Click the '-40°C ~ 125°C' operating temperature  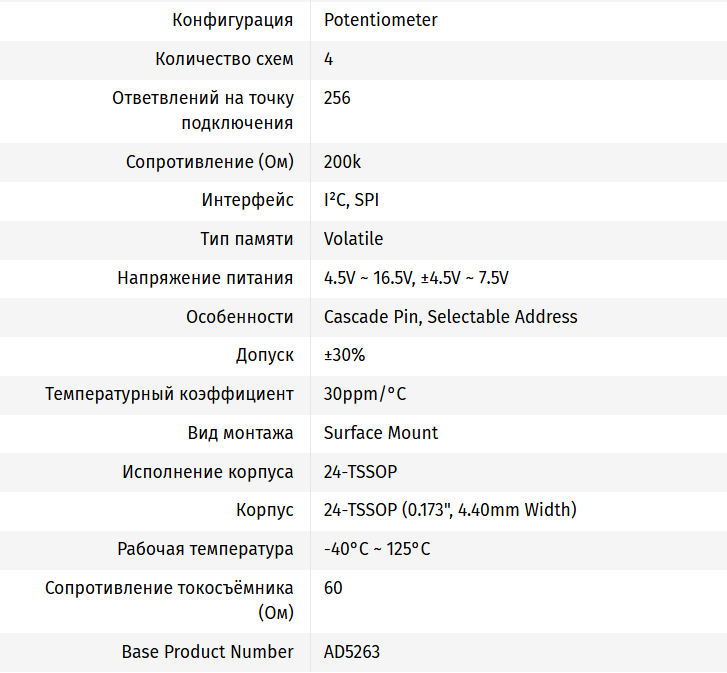coord(377,549)
